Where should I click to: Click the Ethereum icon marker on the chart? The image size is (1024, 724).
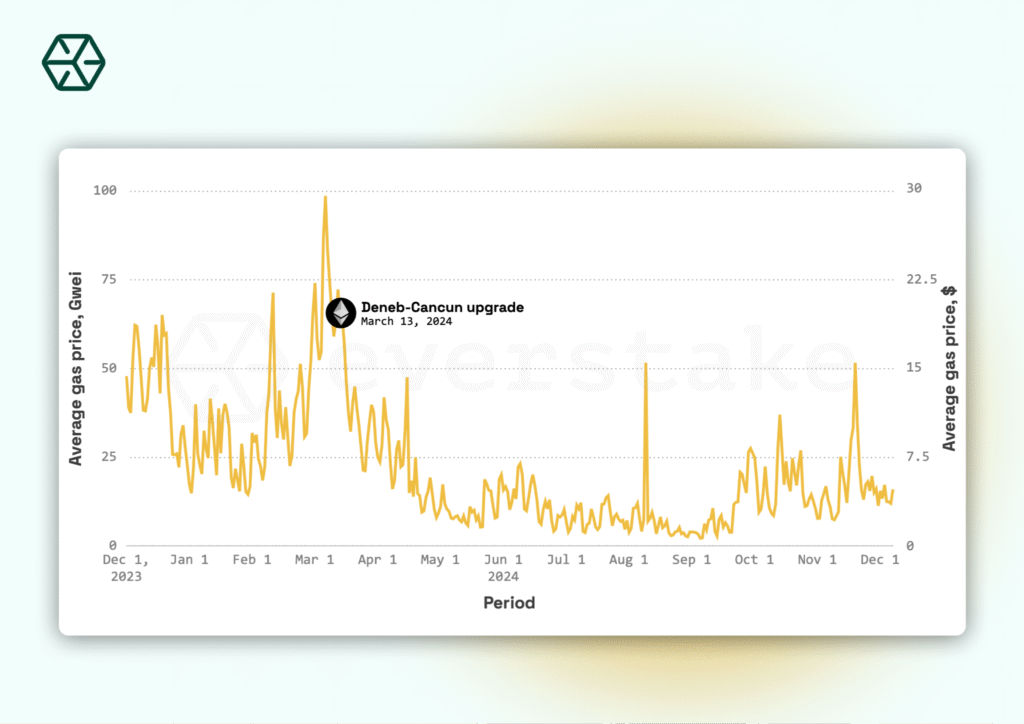tap(341, 313)
